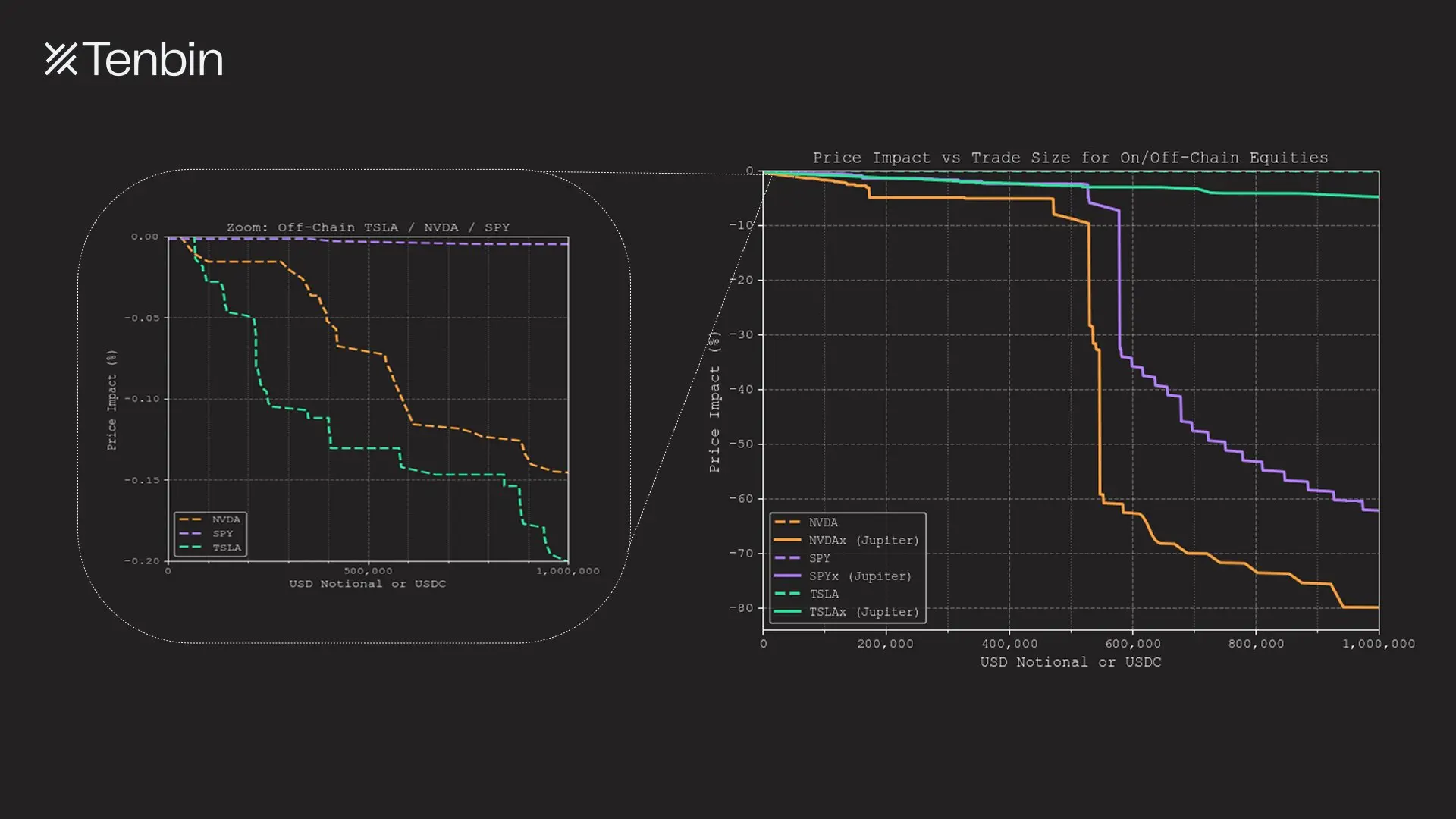1456x819 pixels.
Task: Click the main chart title 'Price Impact vs Trade Size'
Action: (x=1070, y=158)
